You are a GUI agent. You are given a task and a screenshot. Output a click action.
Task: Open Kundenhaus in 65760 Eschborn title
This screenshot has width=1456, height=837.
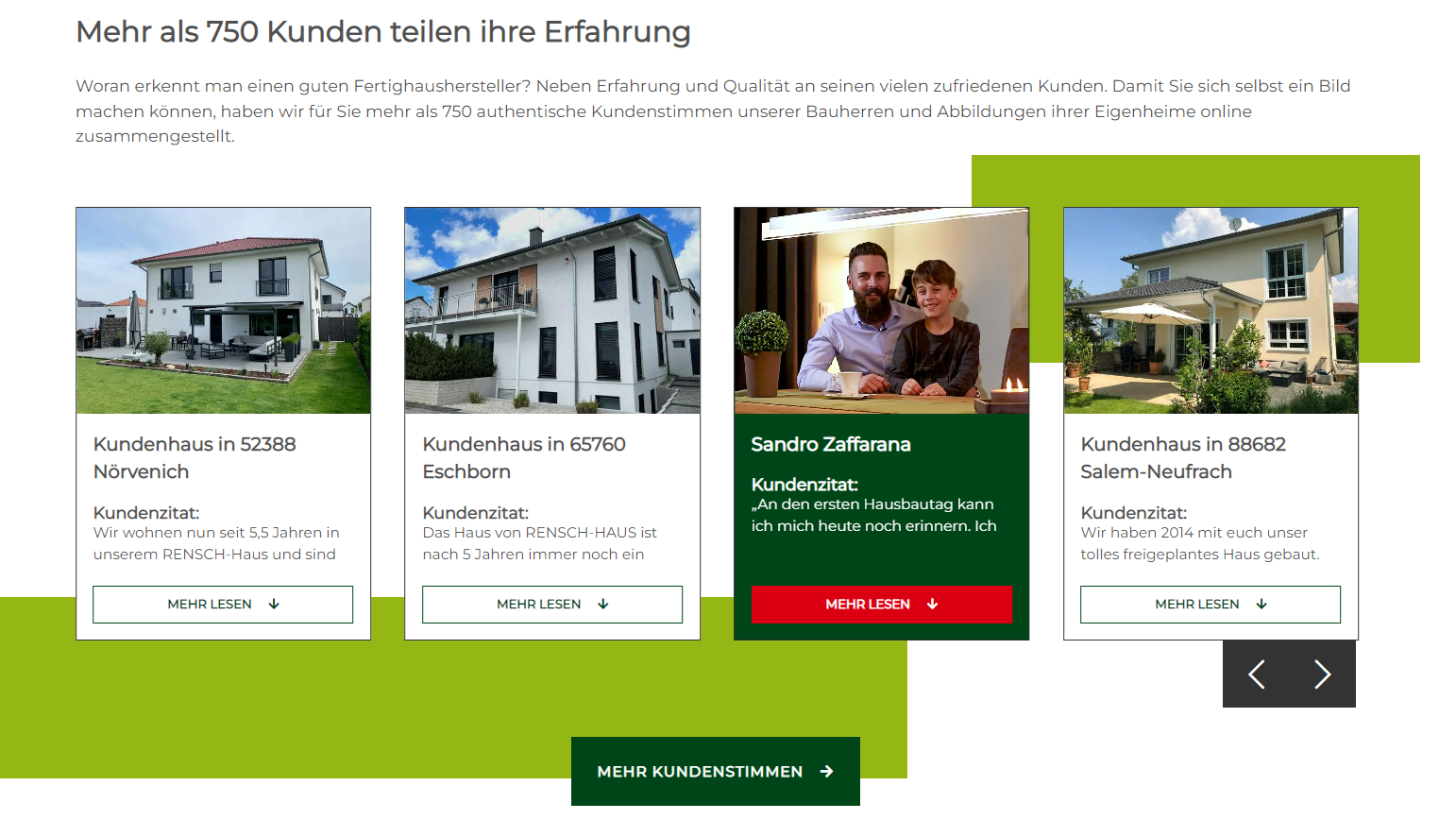pos(524,458)
